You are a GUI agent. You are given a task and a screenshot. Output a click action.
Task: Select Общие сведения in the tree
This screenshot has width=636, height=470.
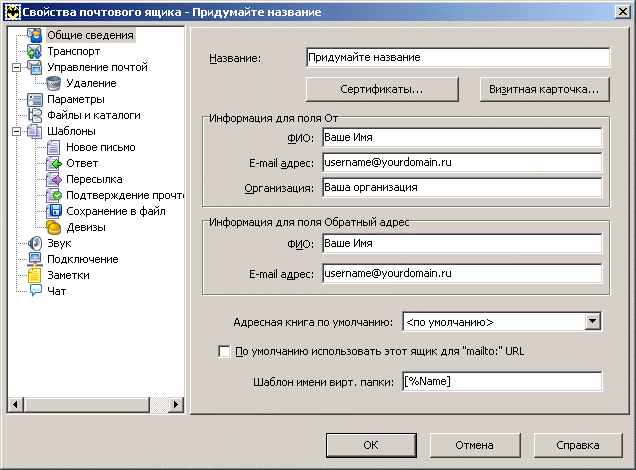pos(90,35)
